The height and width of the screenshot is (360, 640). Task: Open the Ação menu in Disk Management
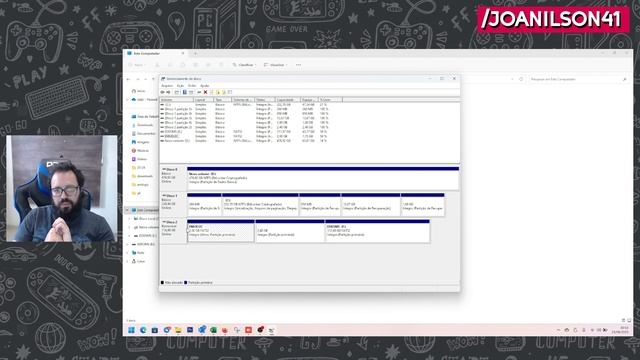[x=180, y=86]
